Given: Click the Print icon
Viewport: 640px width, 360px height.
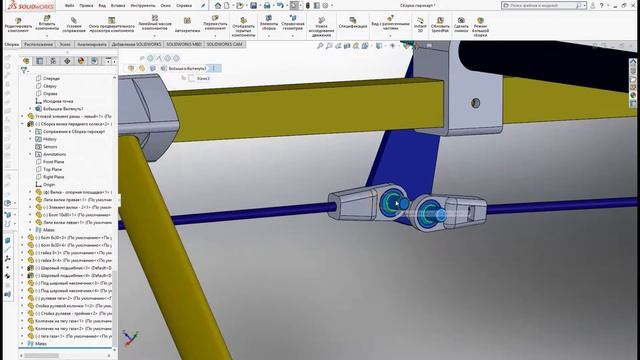Looking at the screenshot, I should coord(267,5).
